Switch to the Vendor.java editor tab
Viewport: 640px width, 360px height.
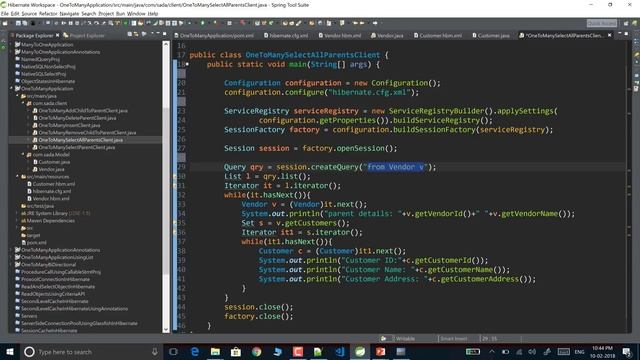387,36
